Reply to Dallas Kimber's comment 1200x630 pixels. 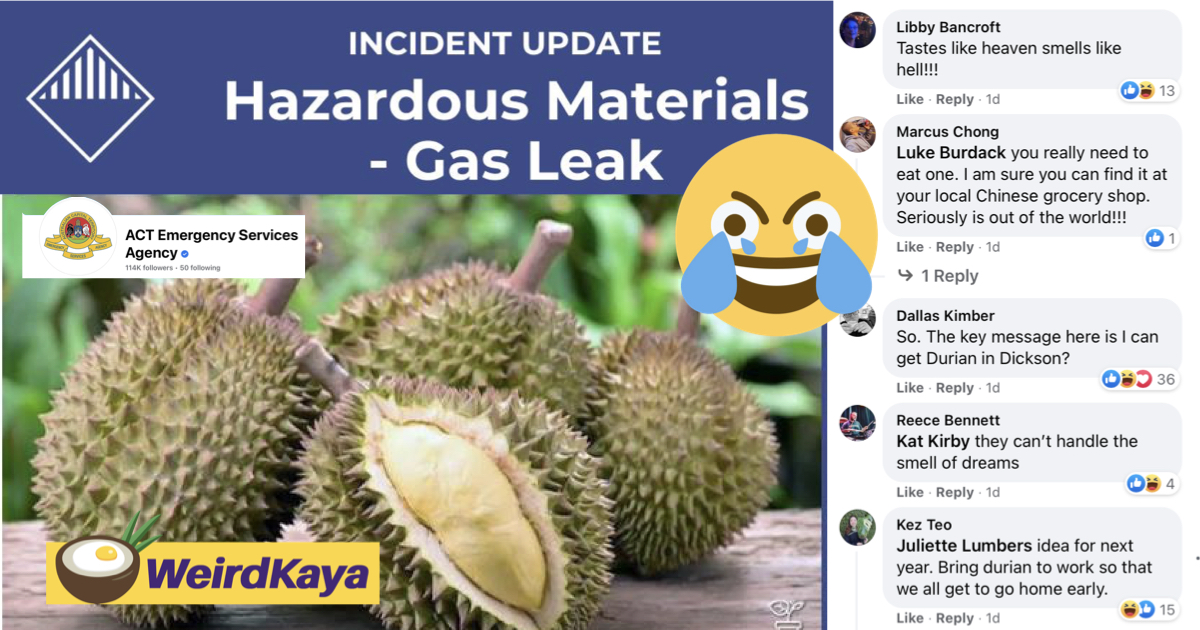(955, 388)
